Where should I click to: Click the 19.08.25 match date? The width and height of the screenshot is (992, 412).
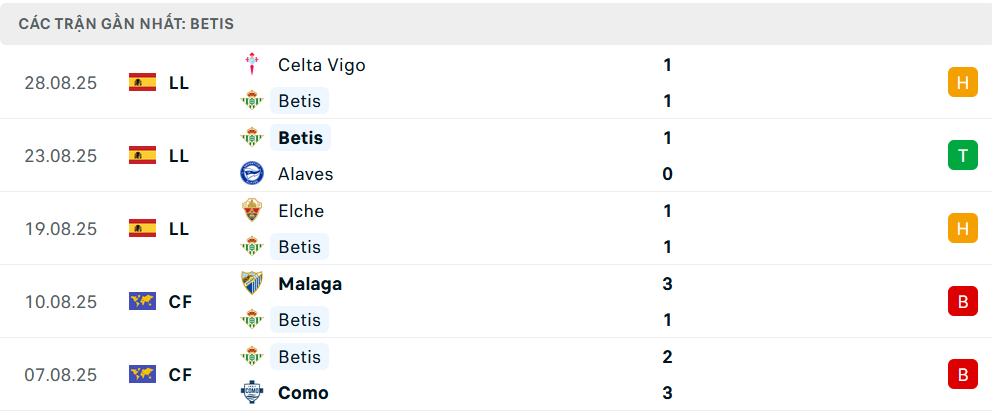pyautogui.click(x=61, y=229)
